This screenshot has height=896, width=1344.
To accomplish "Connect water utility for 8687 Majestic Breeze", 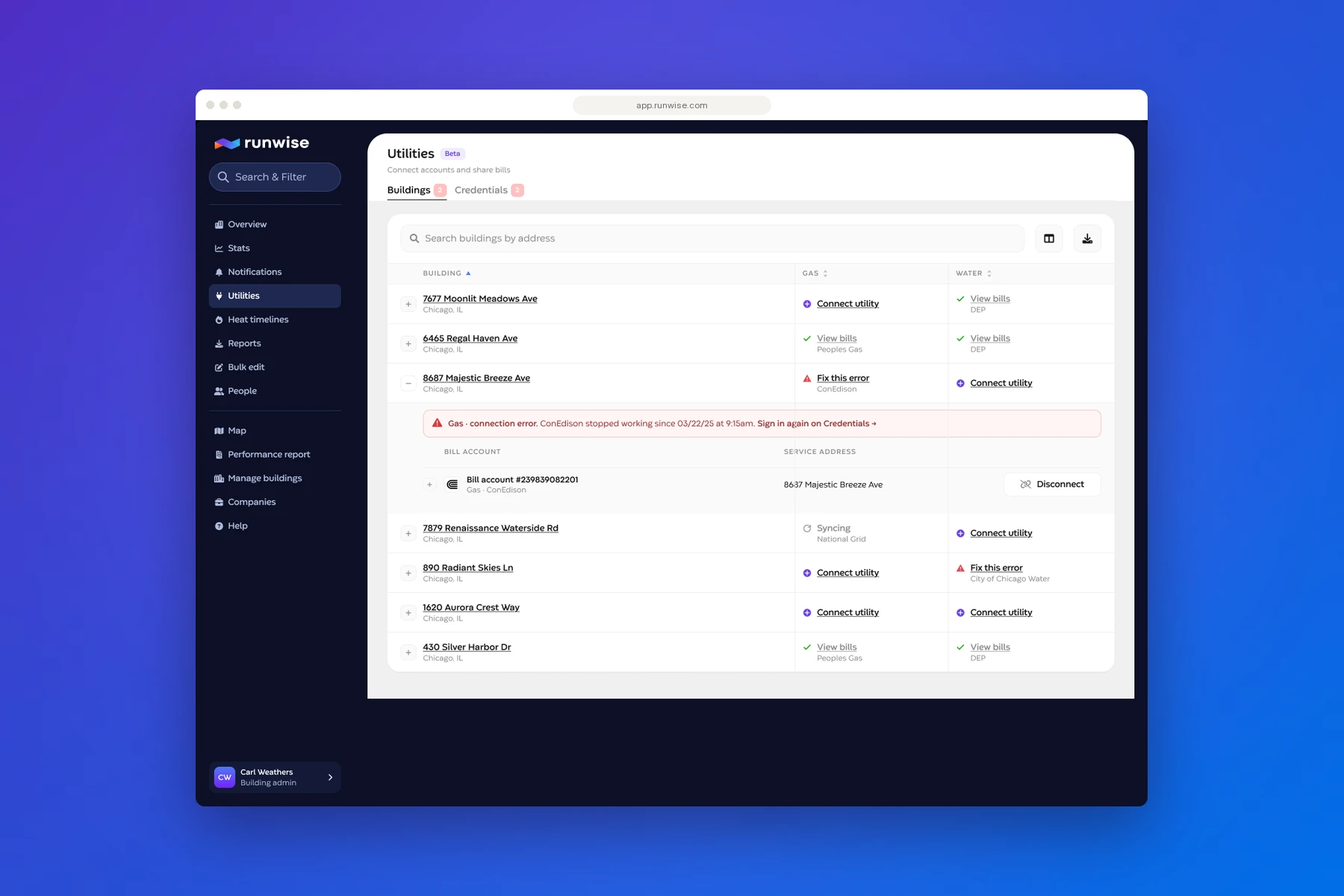I will (x=1001, y=383).
